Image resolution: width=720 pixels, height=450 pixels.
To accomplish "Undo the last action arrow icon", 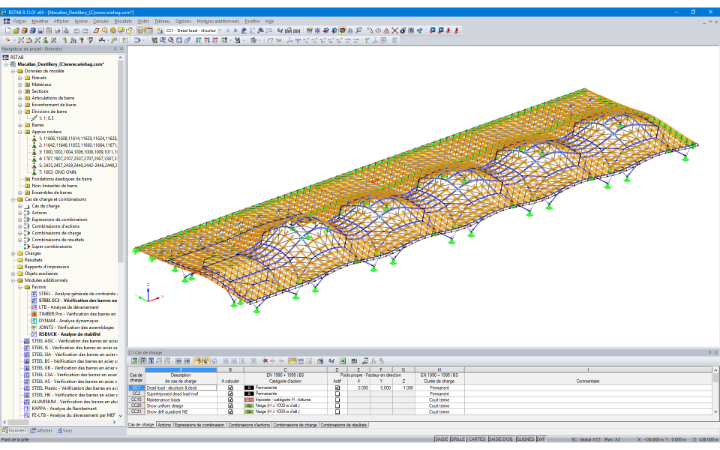I will 77,31.
